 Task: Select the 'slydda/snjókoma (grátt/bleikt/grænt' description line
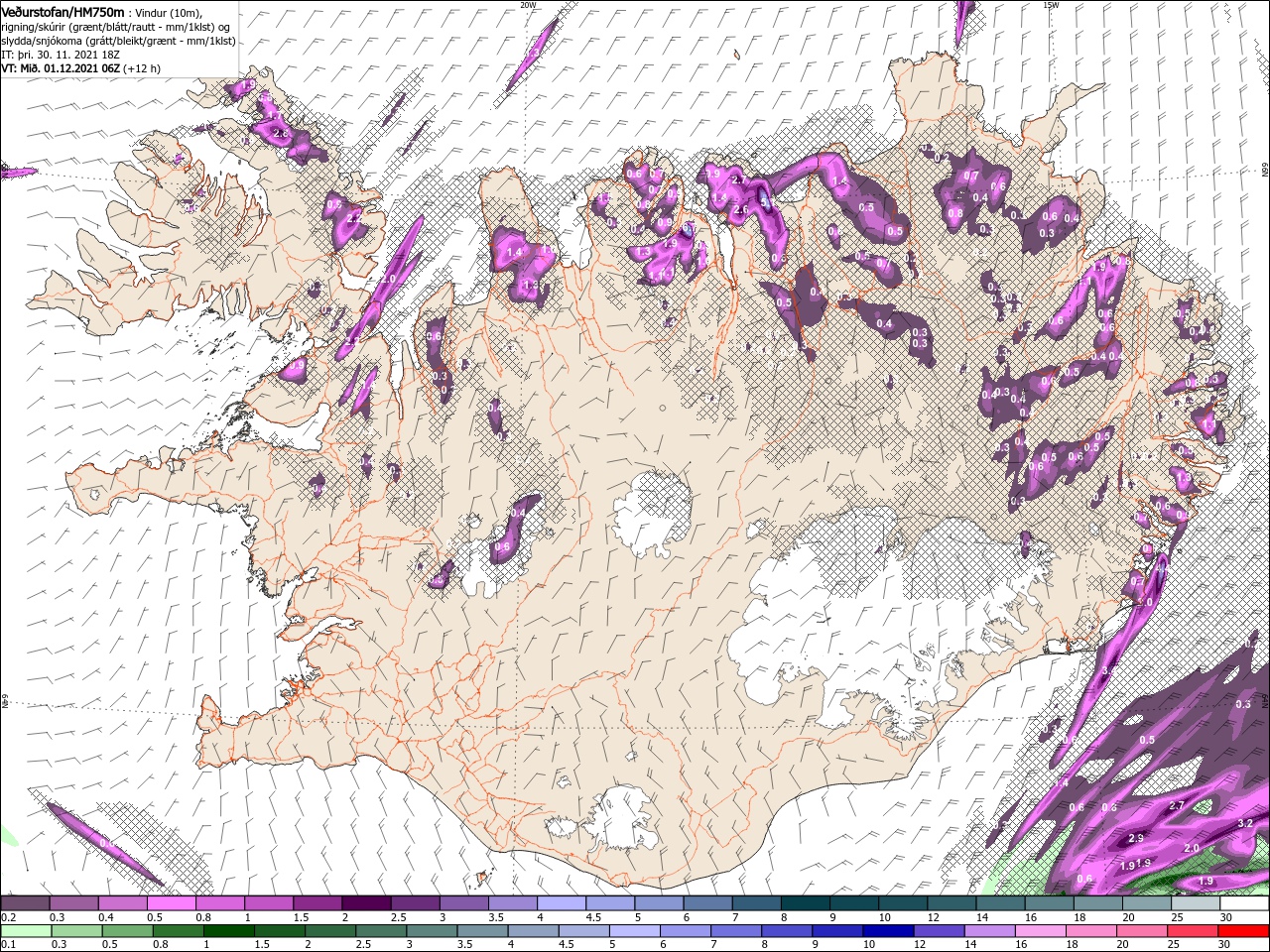(118, 41)
